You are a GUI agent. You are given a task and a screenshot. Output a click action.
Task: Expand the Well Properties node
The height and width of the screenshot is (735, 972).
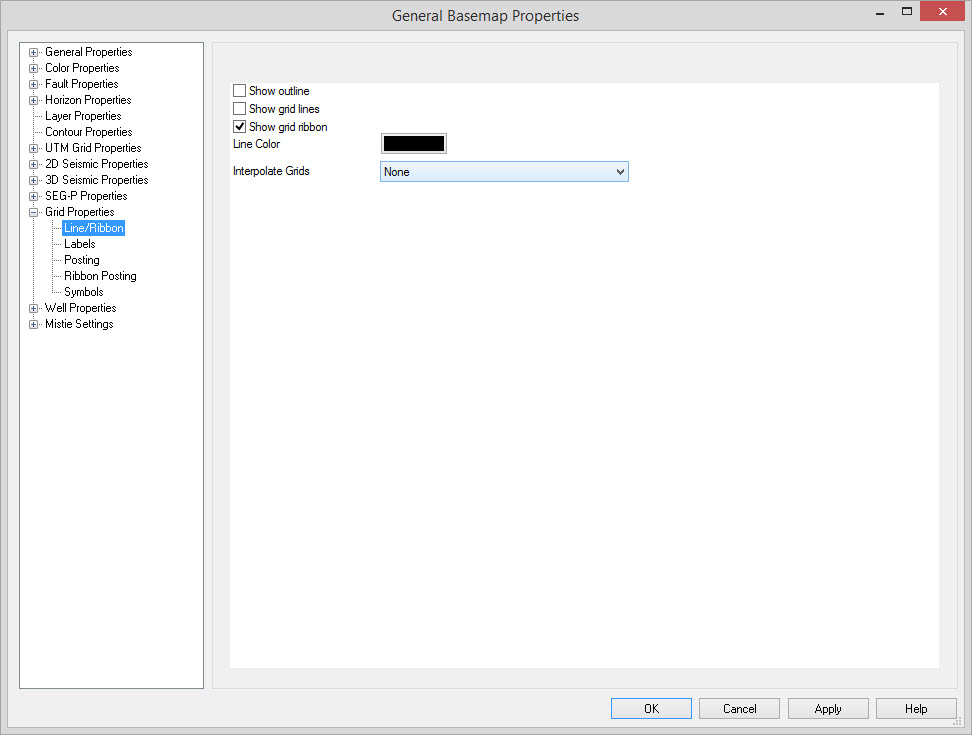pyautogui.click(x=34, y=308)
